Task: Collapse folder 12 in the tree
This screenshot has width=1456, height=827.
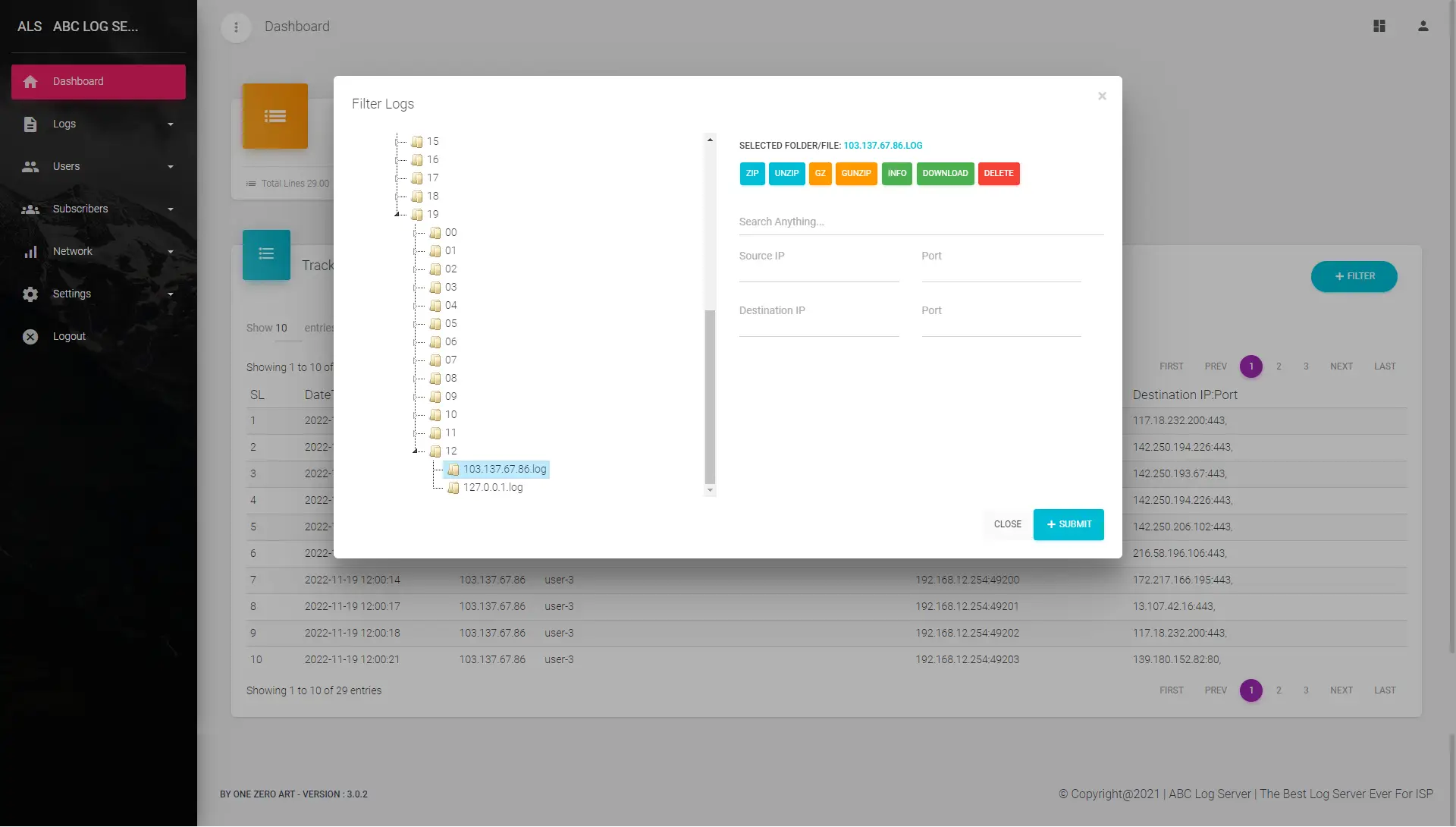Action: [x=415, y=451]
